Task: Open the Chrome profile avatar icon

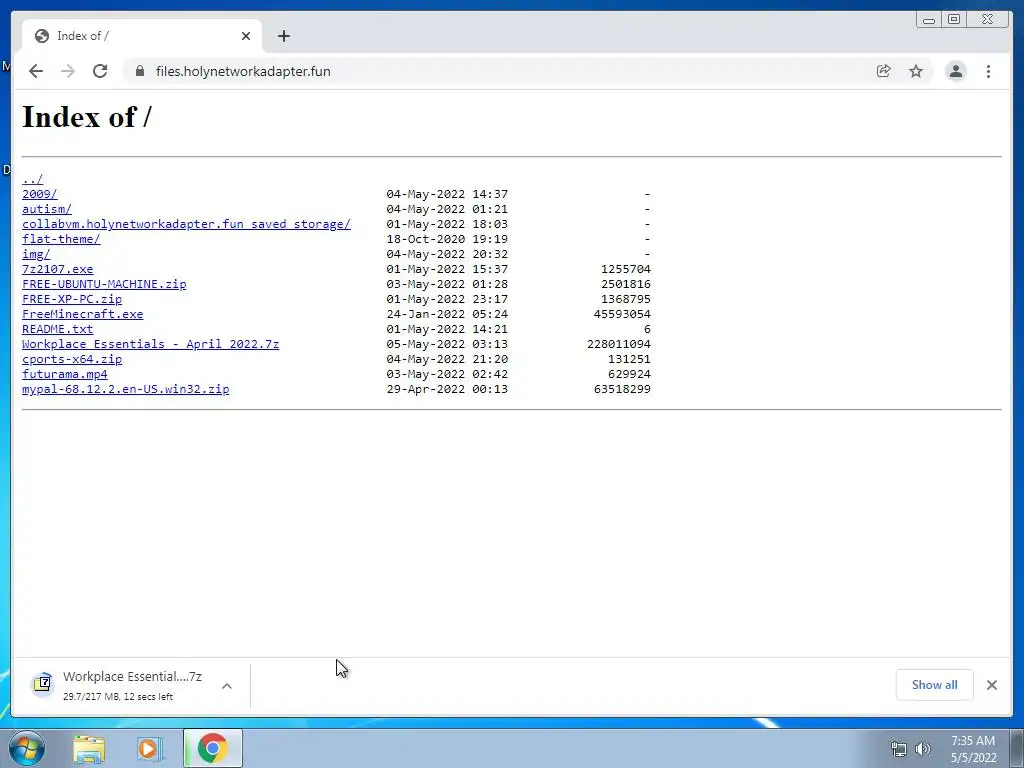Action: 955,71
